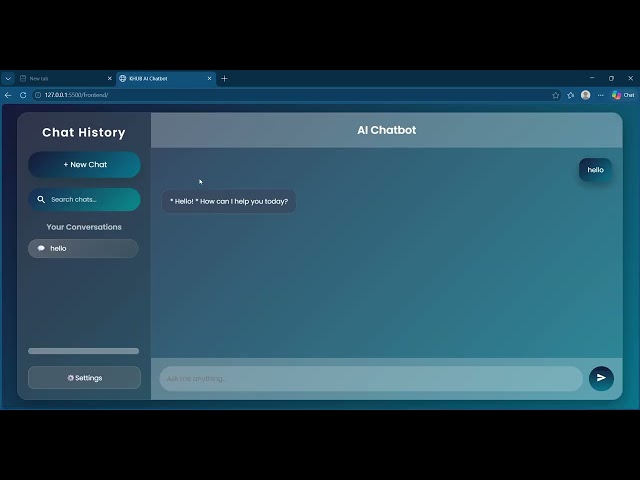640x480 pixels.
Task: Focus the Search chats field
Action: tap(84, 199)
